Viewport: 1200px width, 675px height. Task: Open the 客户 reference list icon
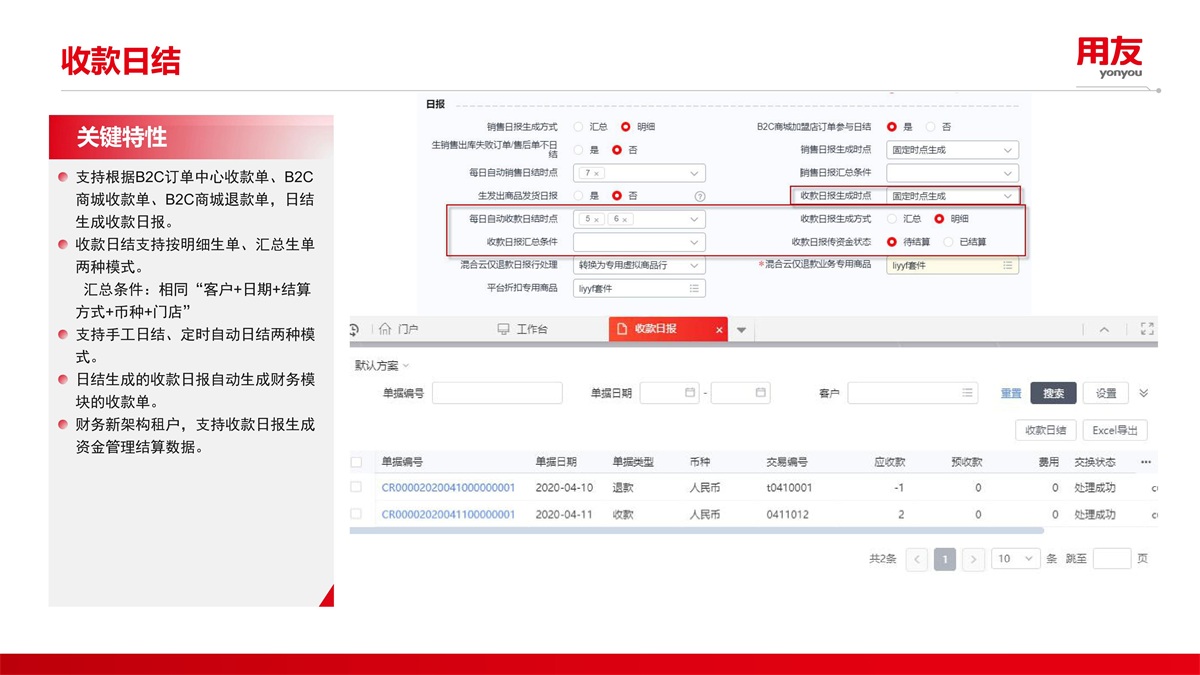(967, 393)
